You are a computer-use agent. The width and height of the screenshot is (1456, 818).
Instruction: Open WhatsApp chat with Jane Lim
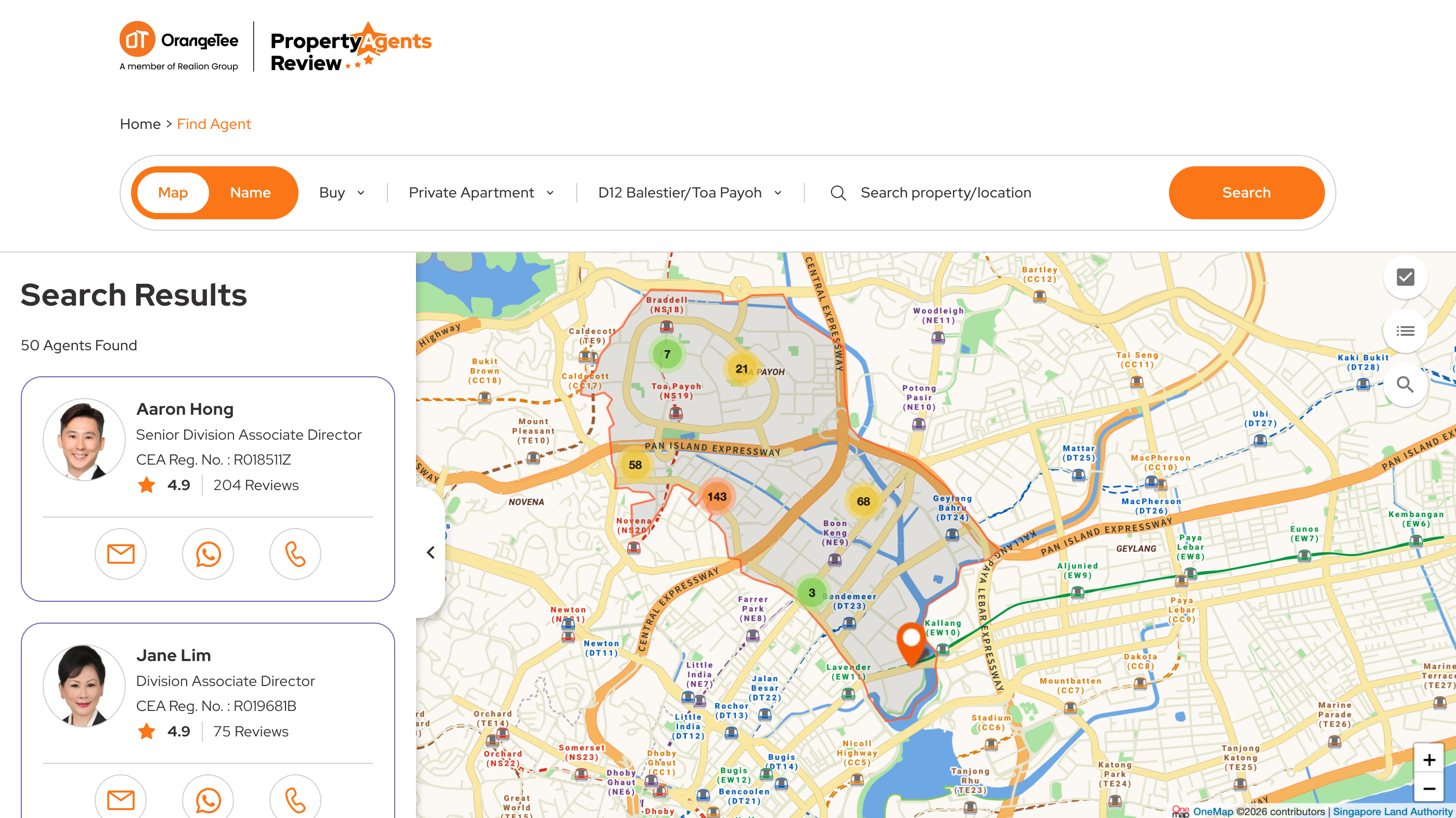pos(208,799)
